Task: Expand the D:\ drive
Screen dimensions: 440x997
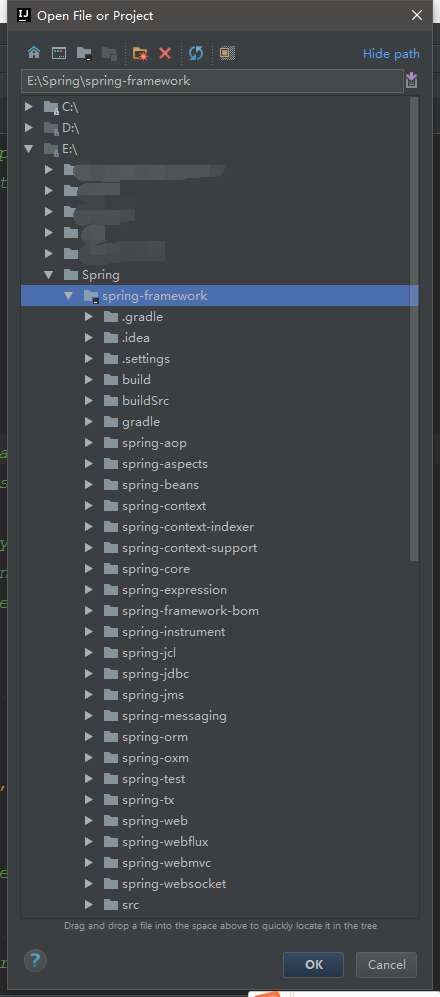Action: click(x=29, y=128)
